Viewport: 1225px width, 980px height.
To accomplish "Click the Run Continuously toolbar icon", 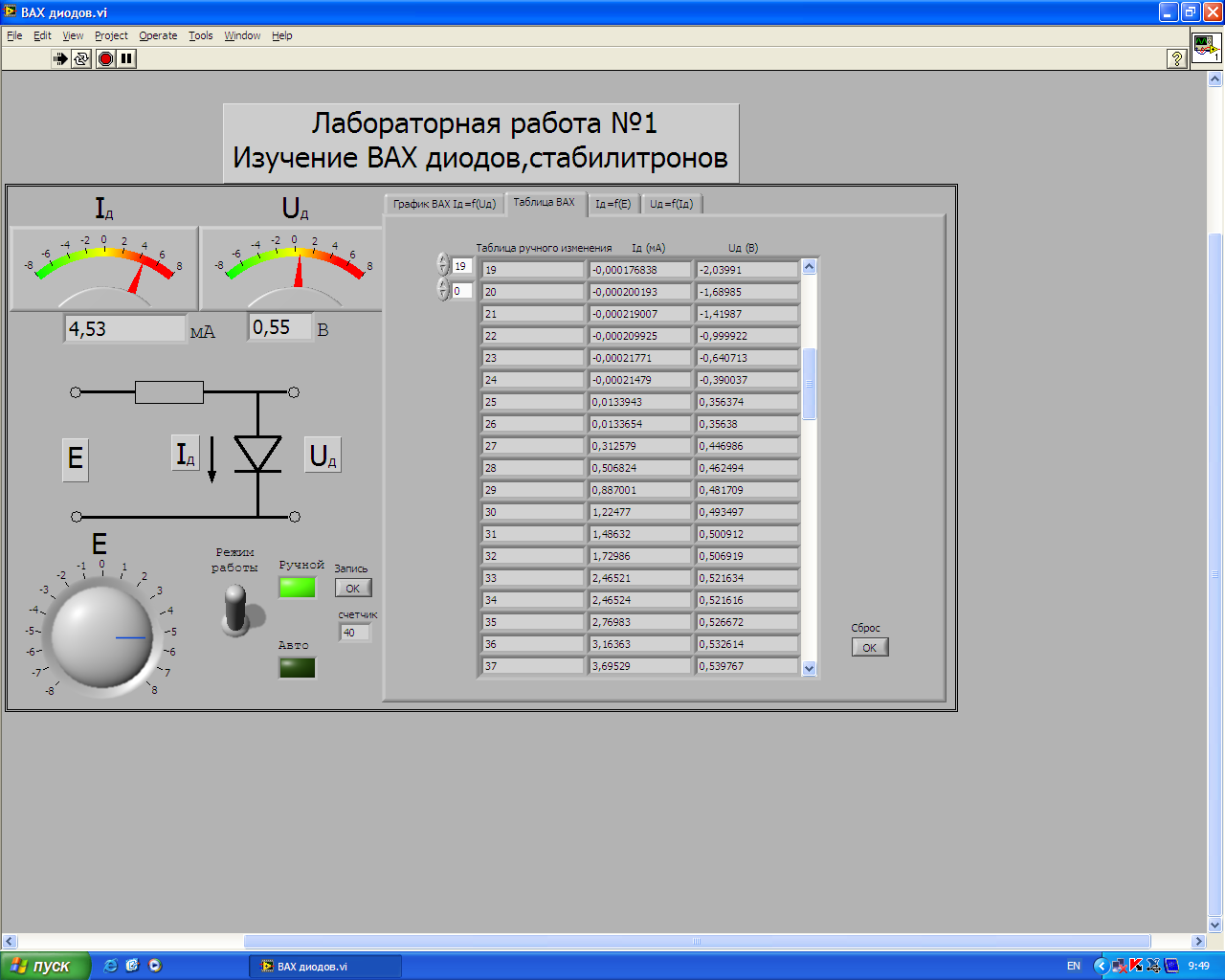I will (x=81, y=58).
